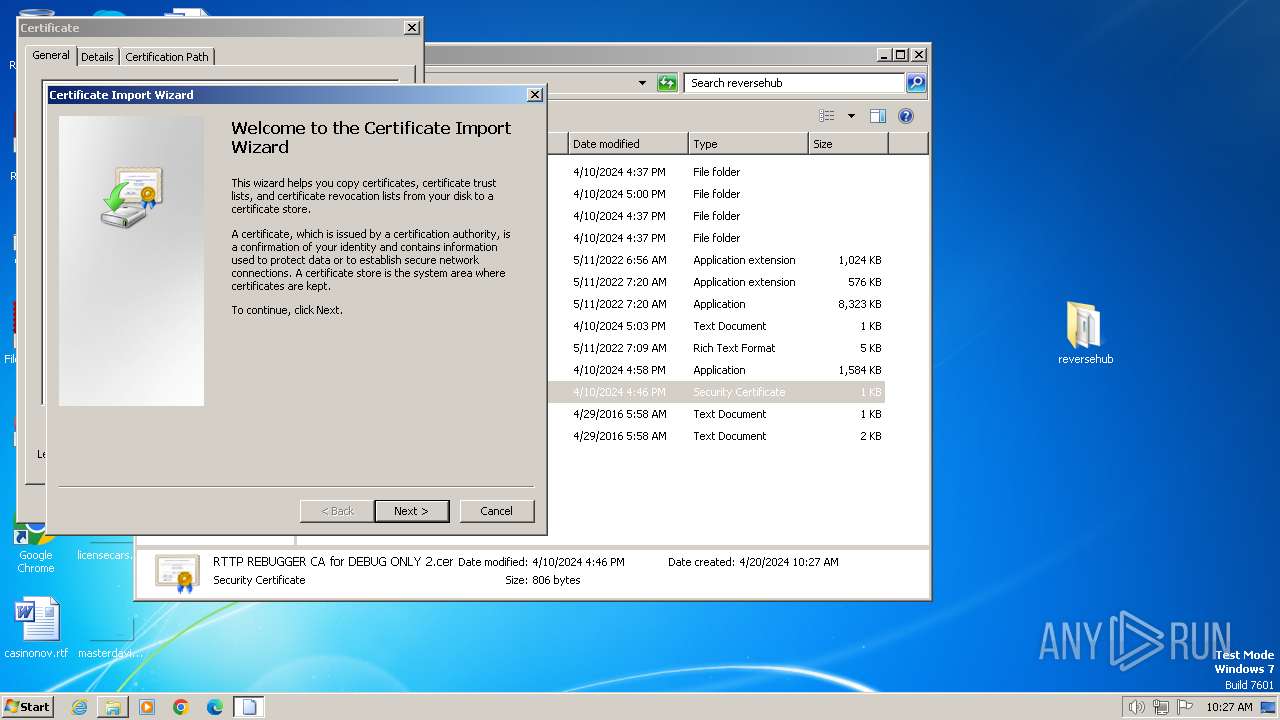Select the 576 KB Application extension row
This screenshot has width=1280, height=720.
point(716,282)
